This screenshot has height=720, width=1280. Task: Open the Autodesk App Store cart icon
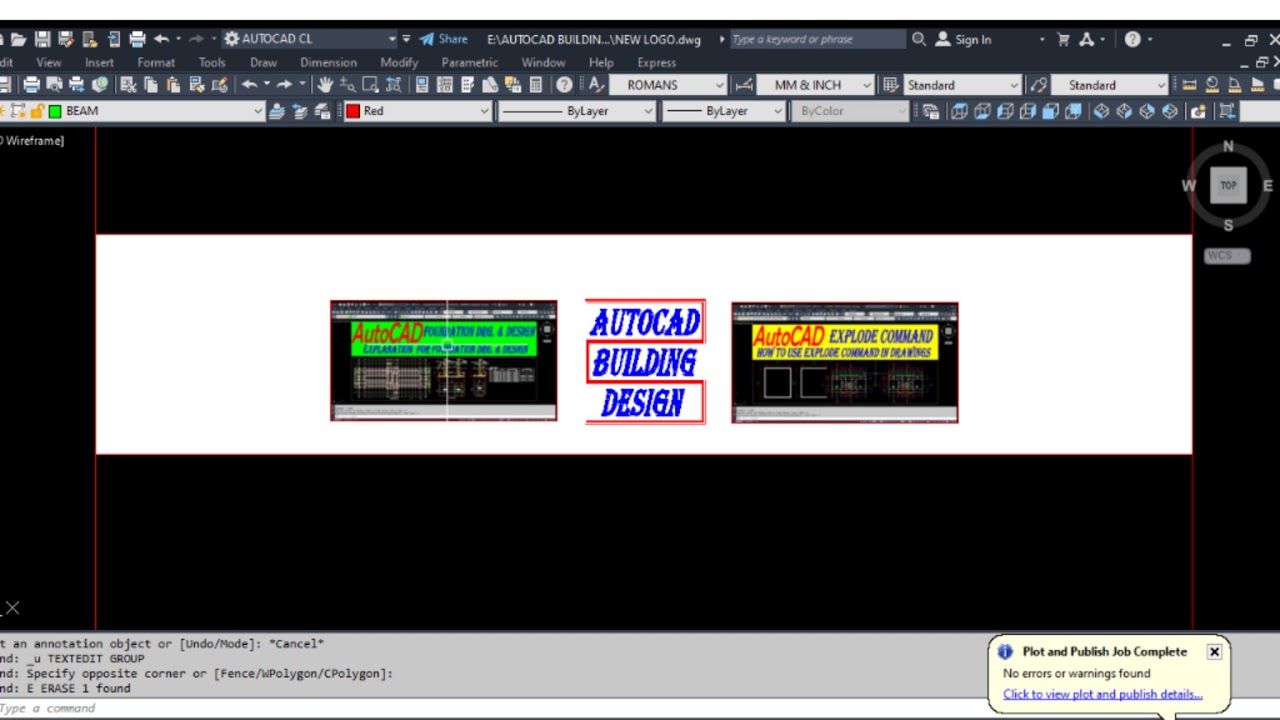point(1063,39)
